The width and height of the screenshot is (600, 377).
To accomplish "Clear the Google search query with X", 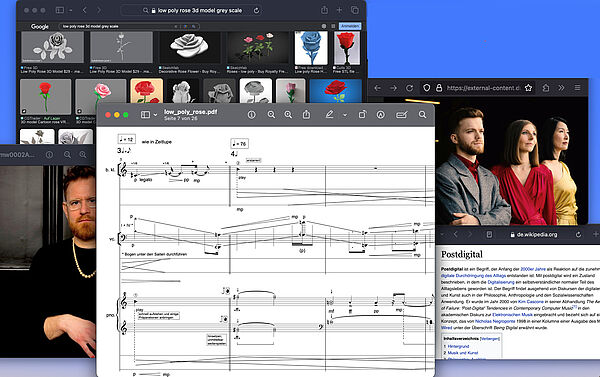I will [x=176, y=26].
